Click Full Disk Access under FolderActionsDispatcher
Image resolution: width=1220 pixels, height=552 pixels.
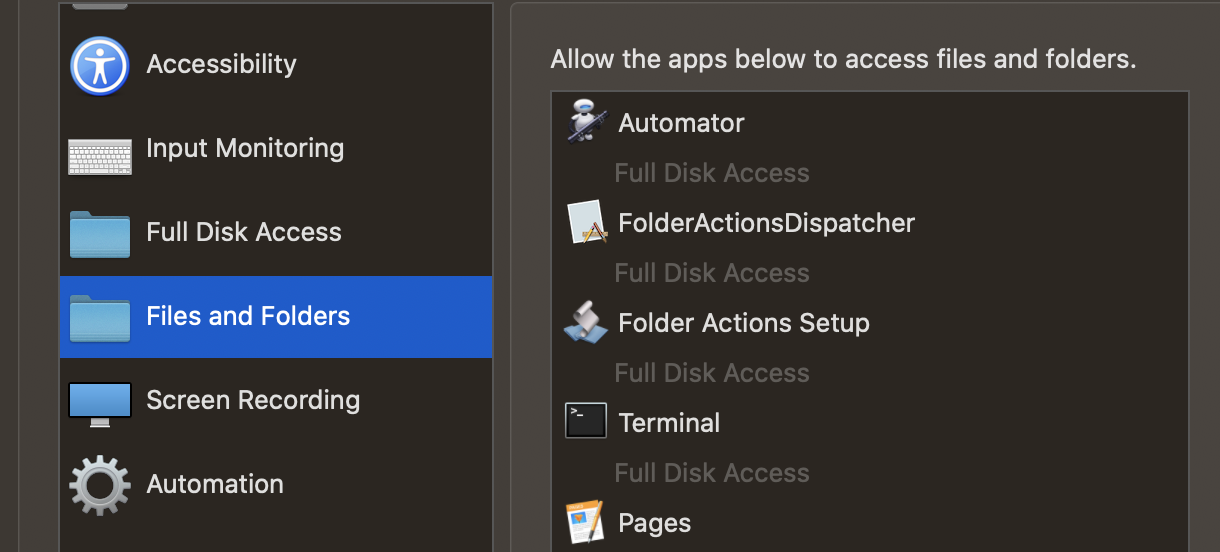(712, 273)
